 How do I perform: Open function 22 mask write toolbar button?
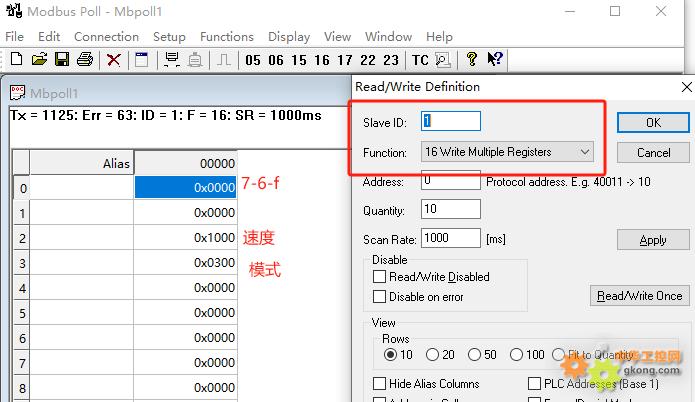coord(368,60)
